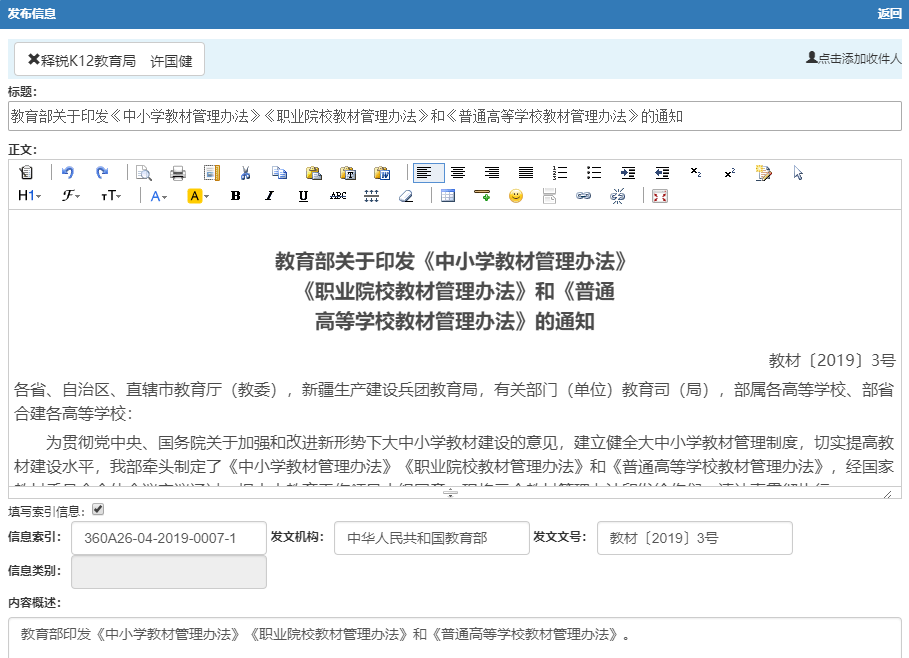Insert a smiley emoticon

(x=515, y=195)
